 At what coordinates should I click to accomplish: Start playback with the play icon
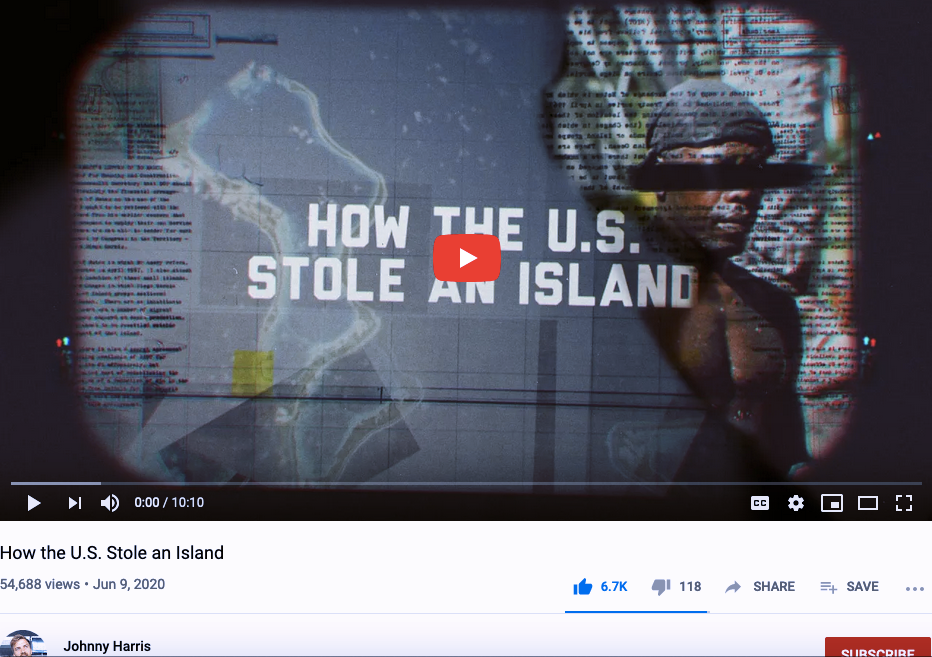pyautogui.click(x=34, y=503)
